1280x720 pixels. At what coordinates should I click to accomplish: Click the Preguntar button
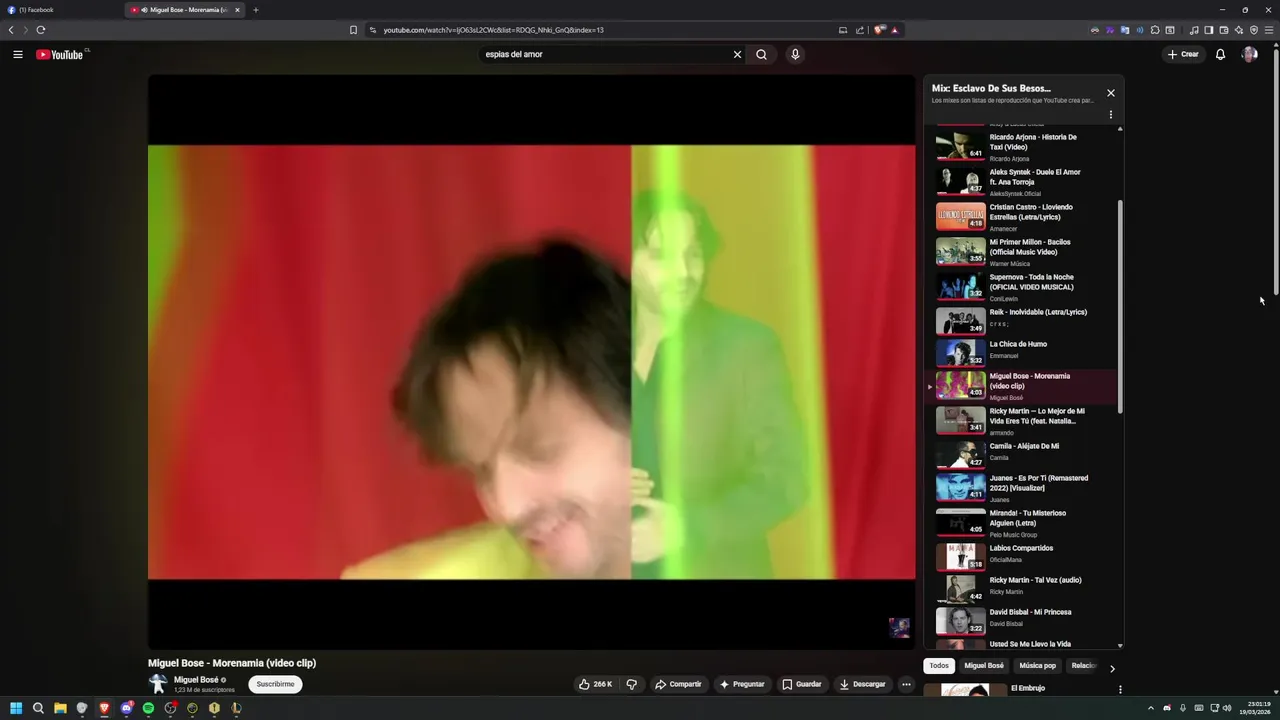742,684
